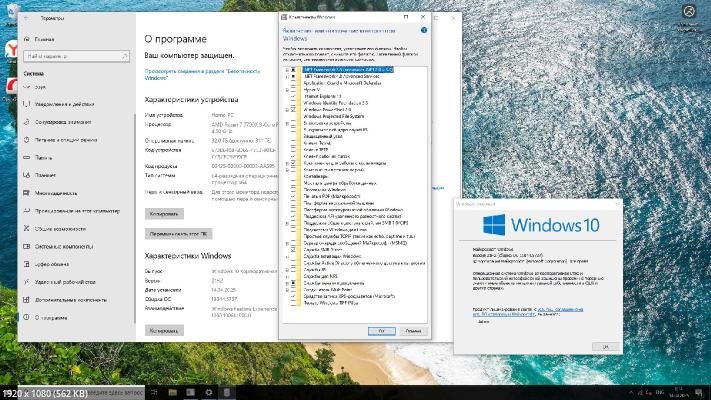Click Копировать under device specifications
The width and height of the screenshot is (711, 400).
coord(164,214)
